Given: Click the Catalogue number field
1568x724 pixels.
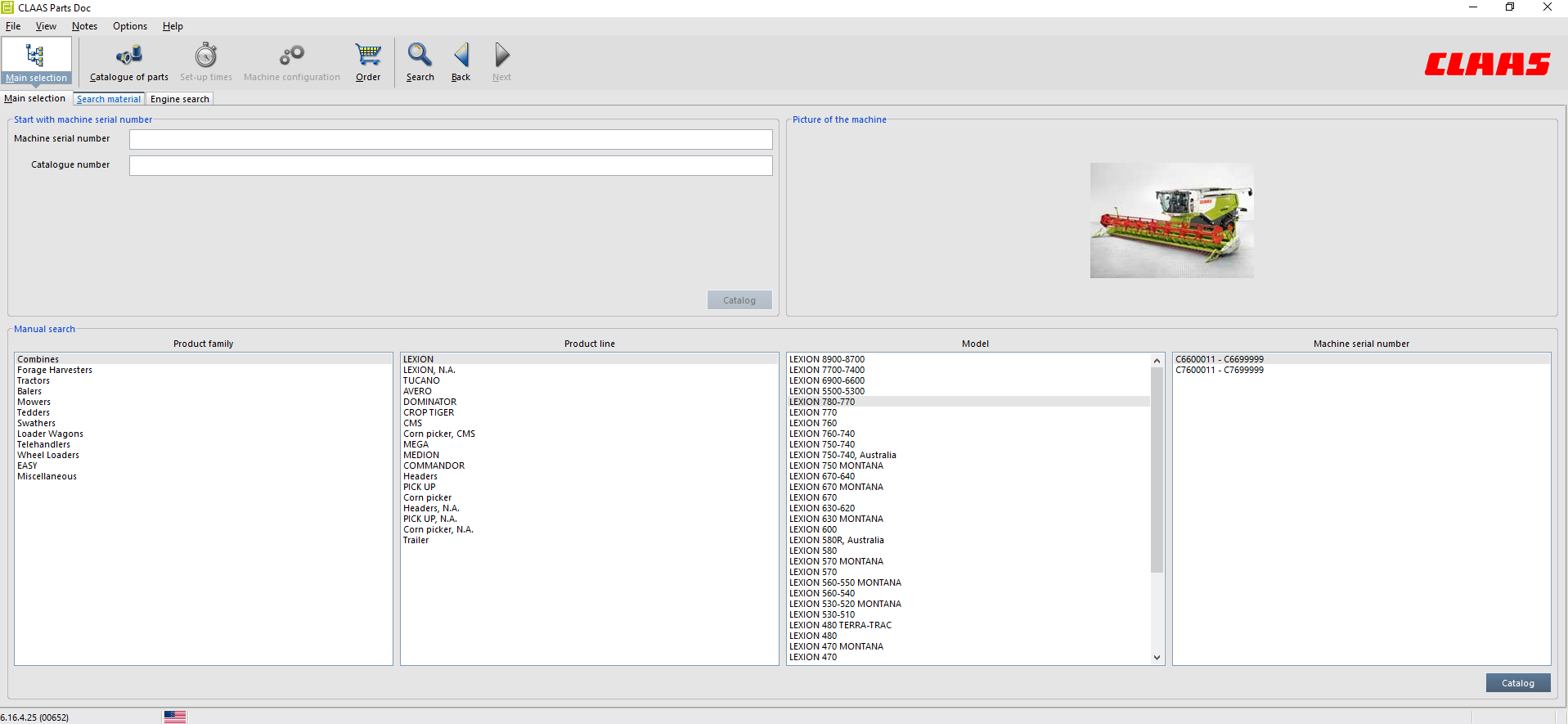Looking at the screenshot, I should [x=451, y=166].
